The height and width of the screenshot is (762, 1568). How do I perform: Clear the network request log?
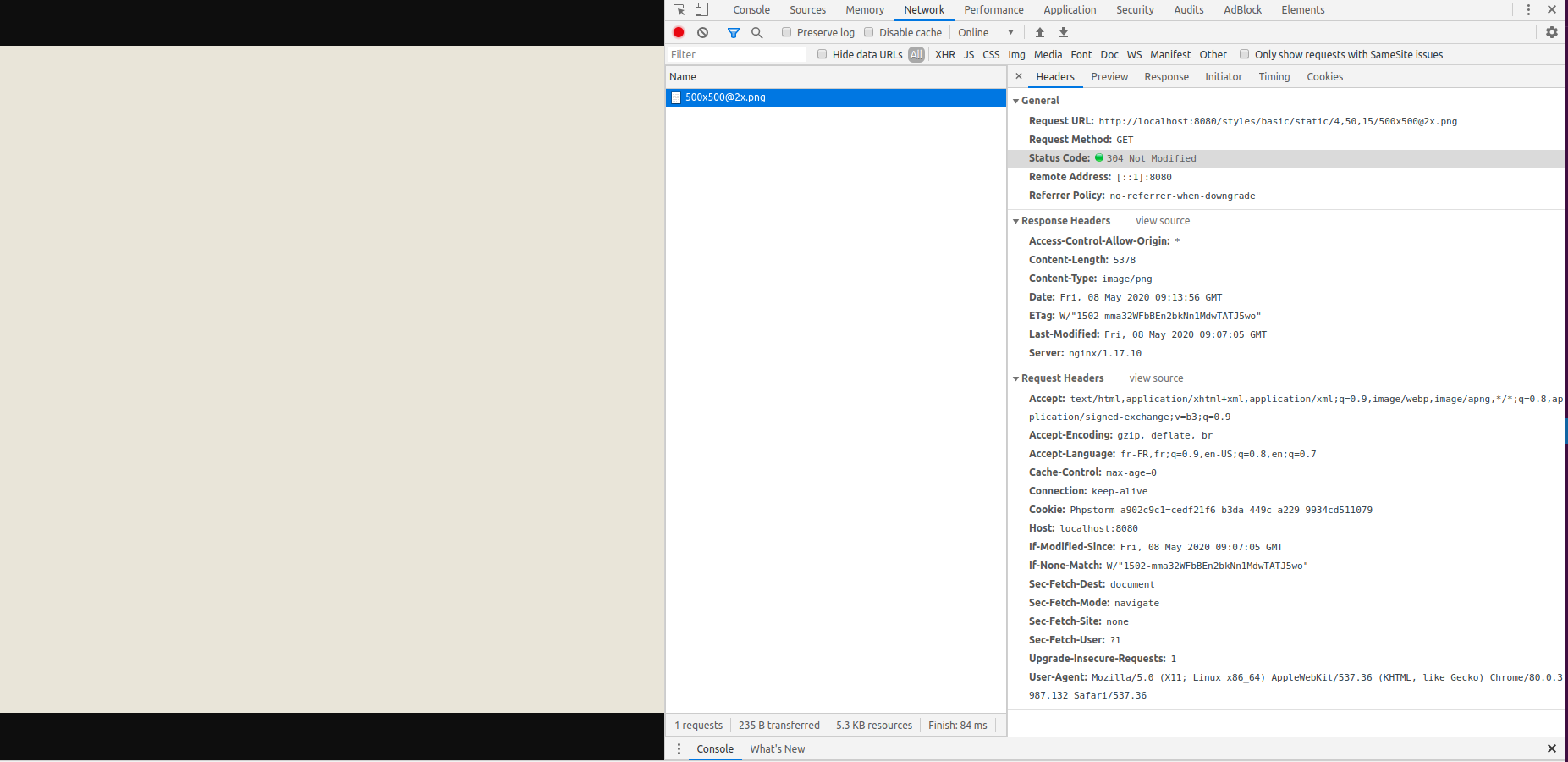pos(702,32)
